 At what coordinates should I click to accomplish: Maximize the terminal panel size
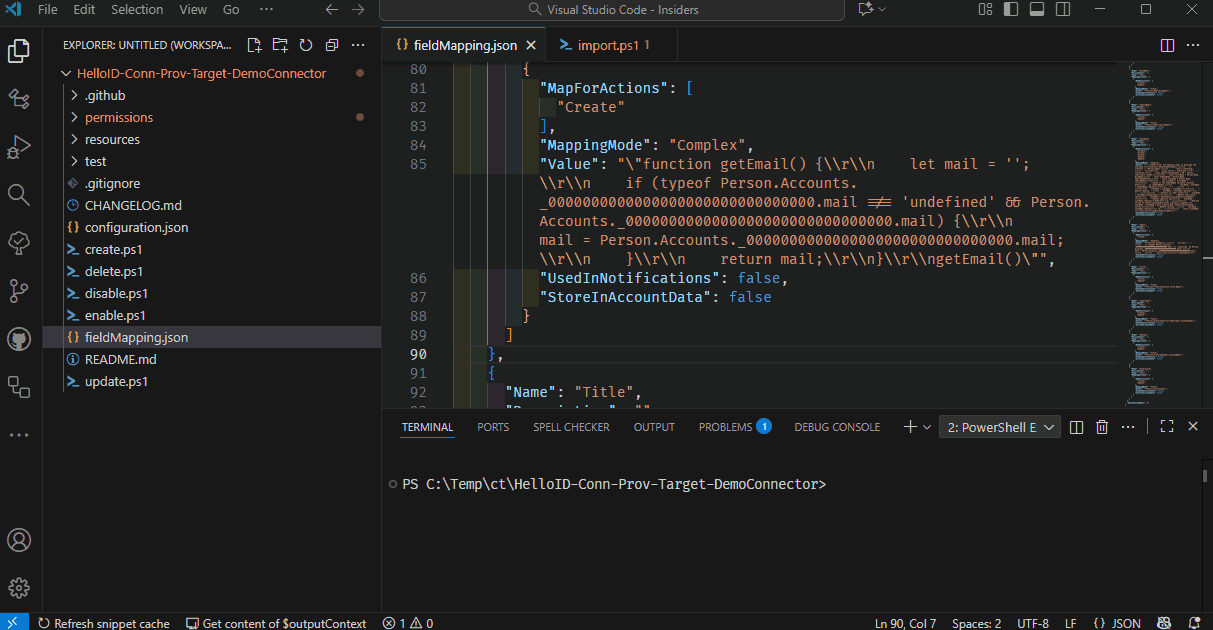1167,427
